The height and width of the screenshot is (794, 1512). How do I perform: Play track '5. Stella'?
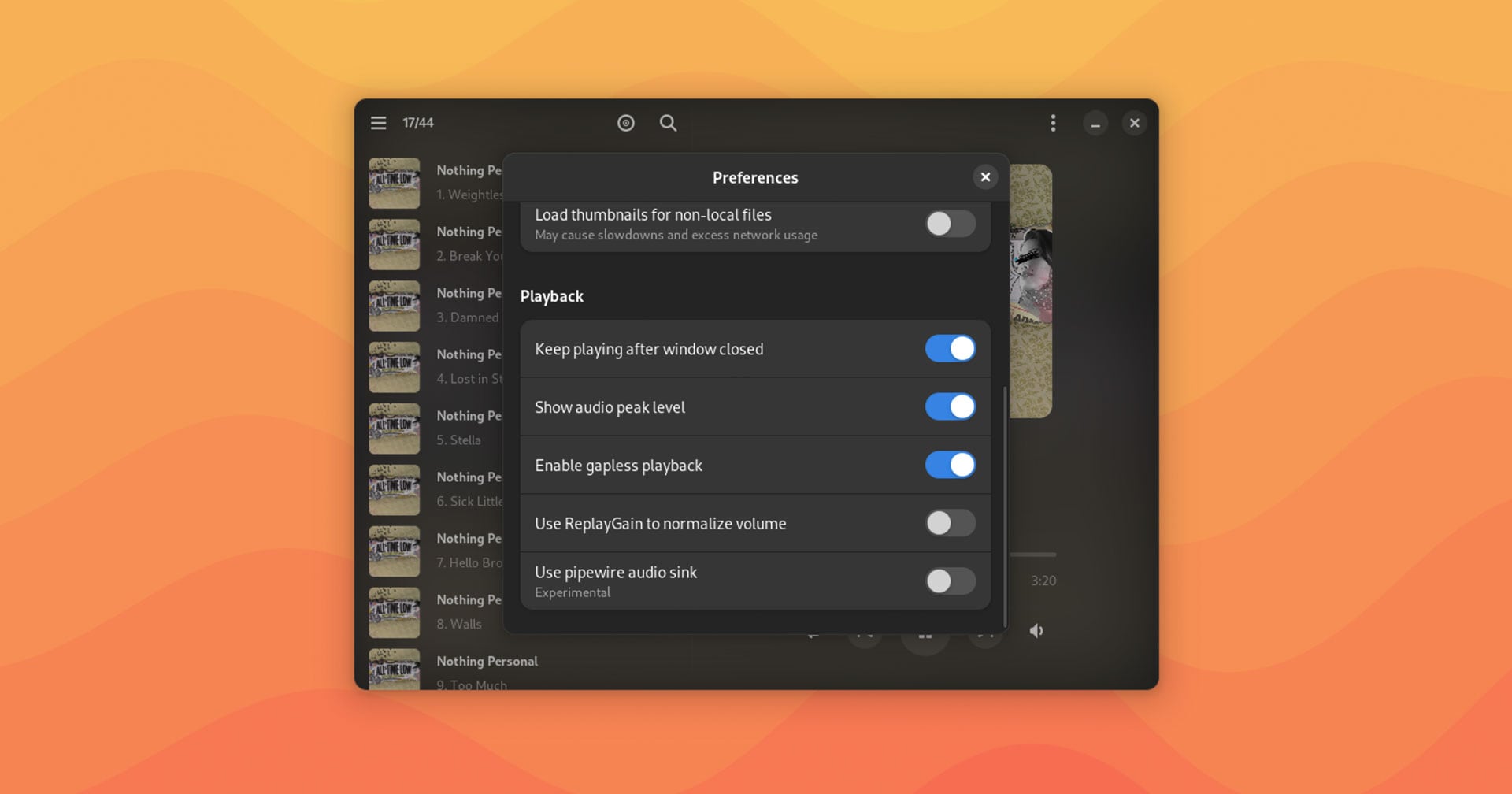pyautogui.click(x=458, y=440)
